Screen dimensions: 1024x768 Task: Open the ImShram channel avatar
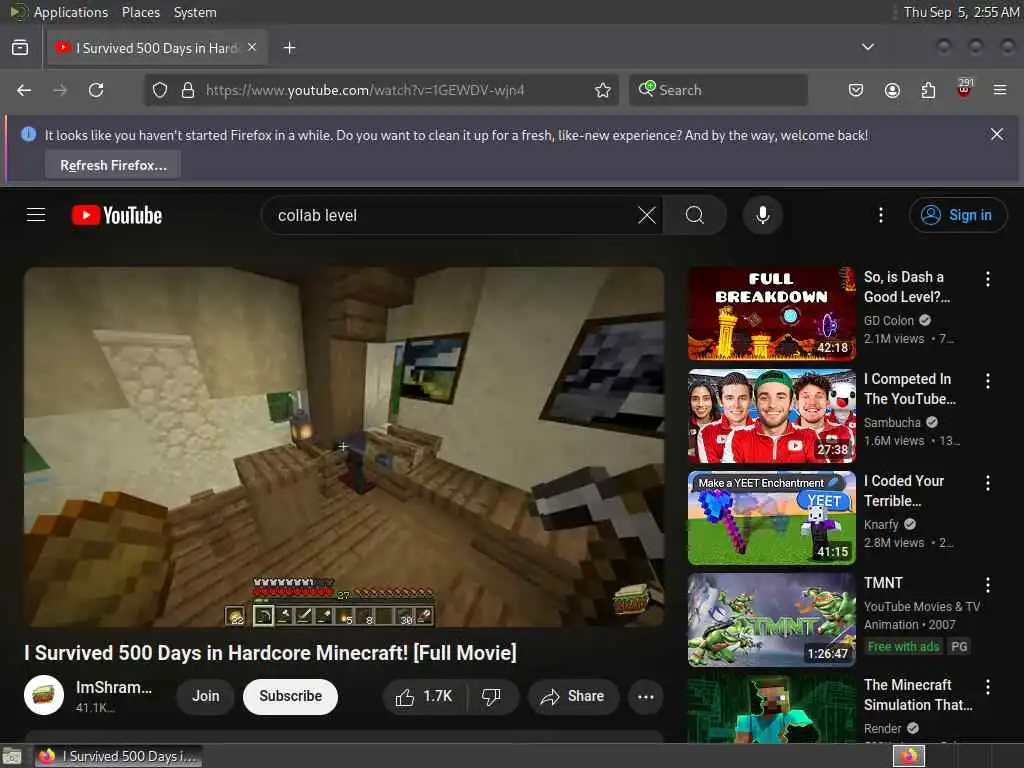[x=44, y=695]
